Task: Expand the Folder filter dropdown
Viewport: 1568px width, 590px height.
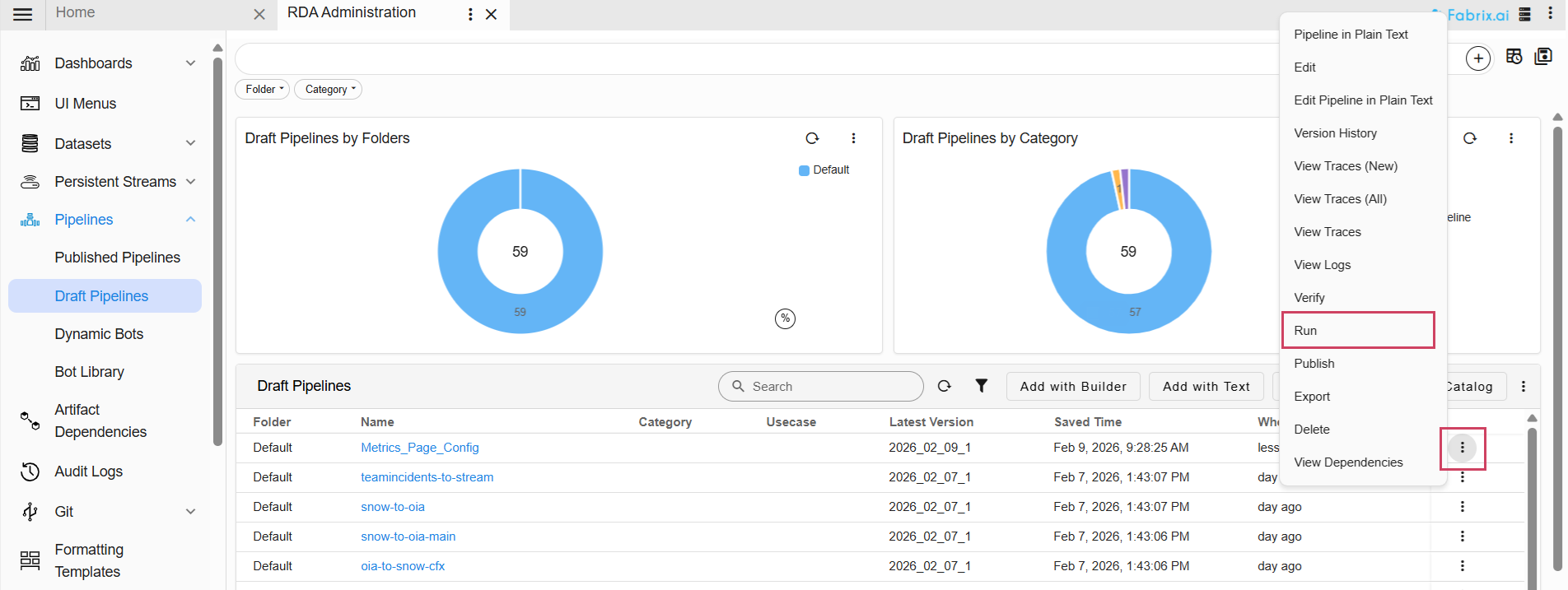Action: pos(263,90)
